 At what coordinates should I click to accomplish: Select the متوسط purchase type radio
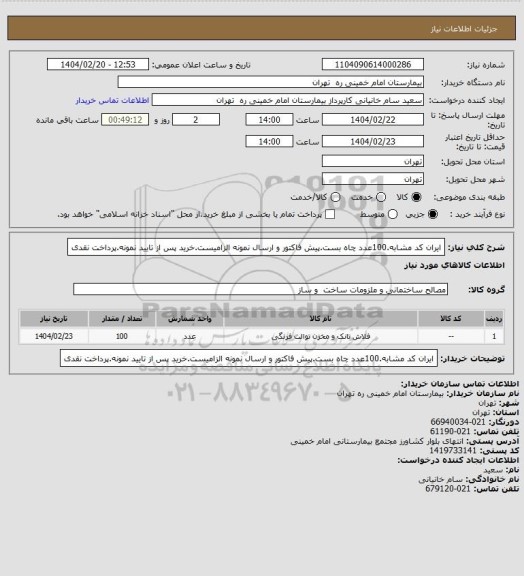(x=392, y=214)
